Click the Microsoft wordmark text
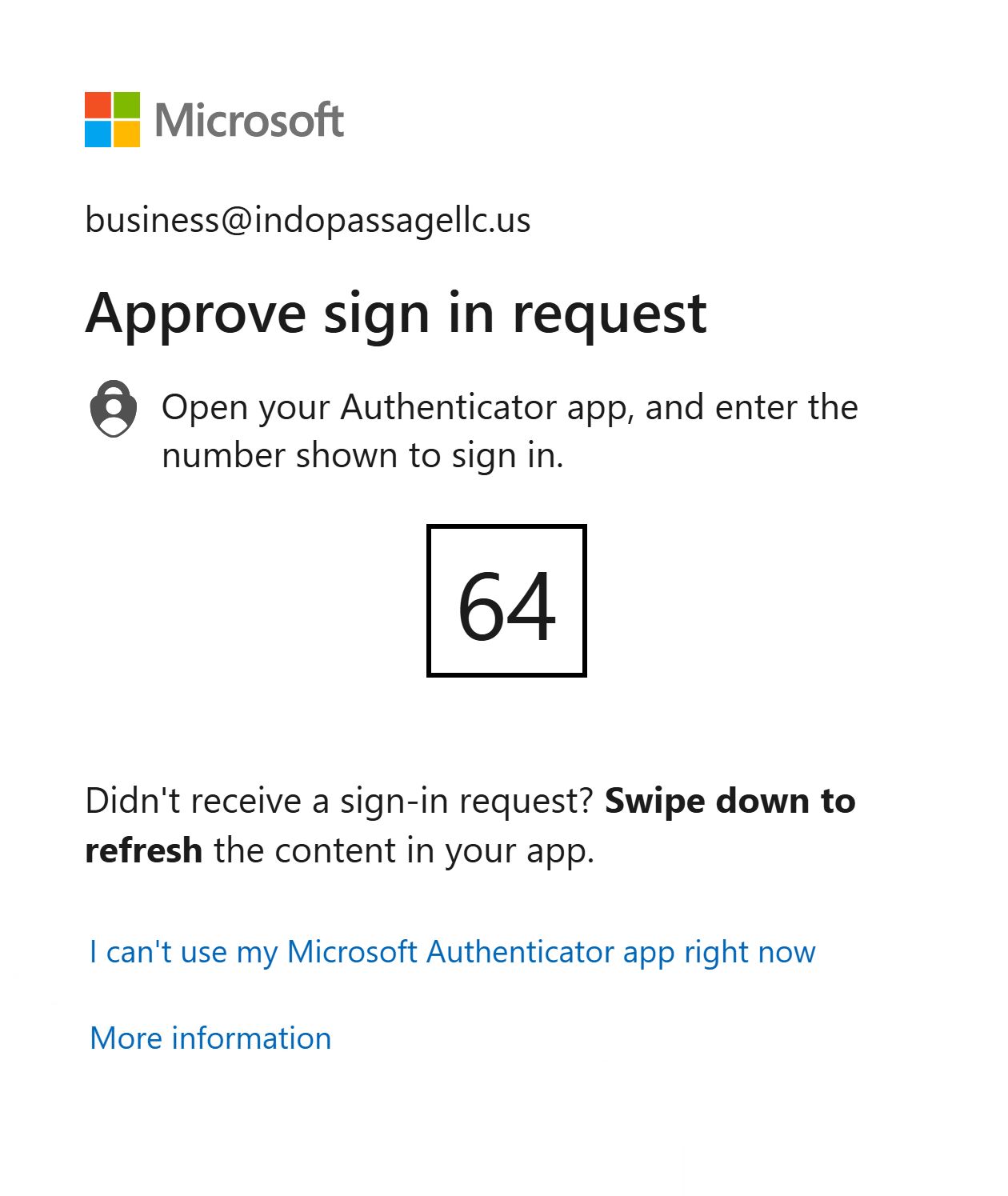Viewport: 1008px width, 1196px height. click(x=249, y=121)
